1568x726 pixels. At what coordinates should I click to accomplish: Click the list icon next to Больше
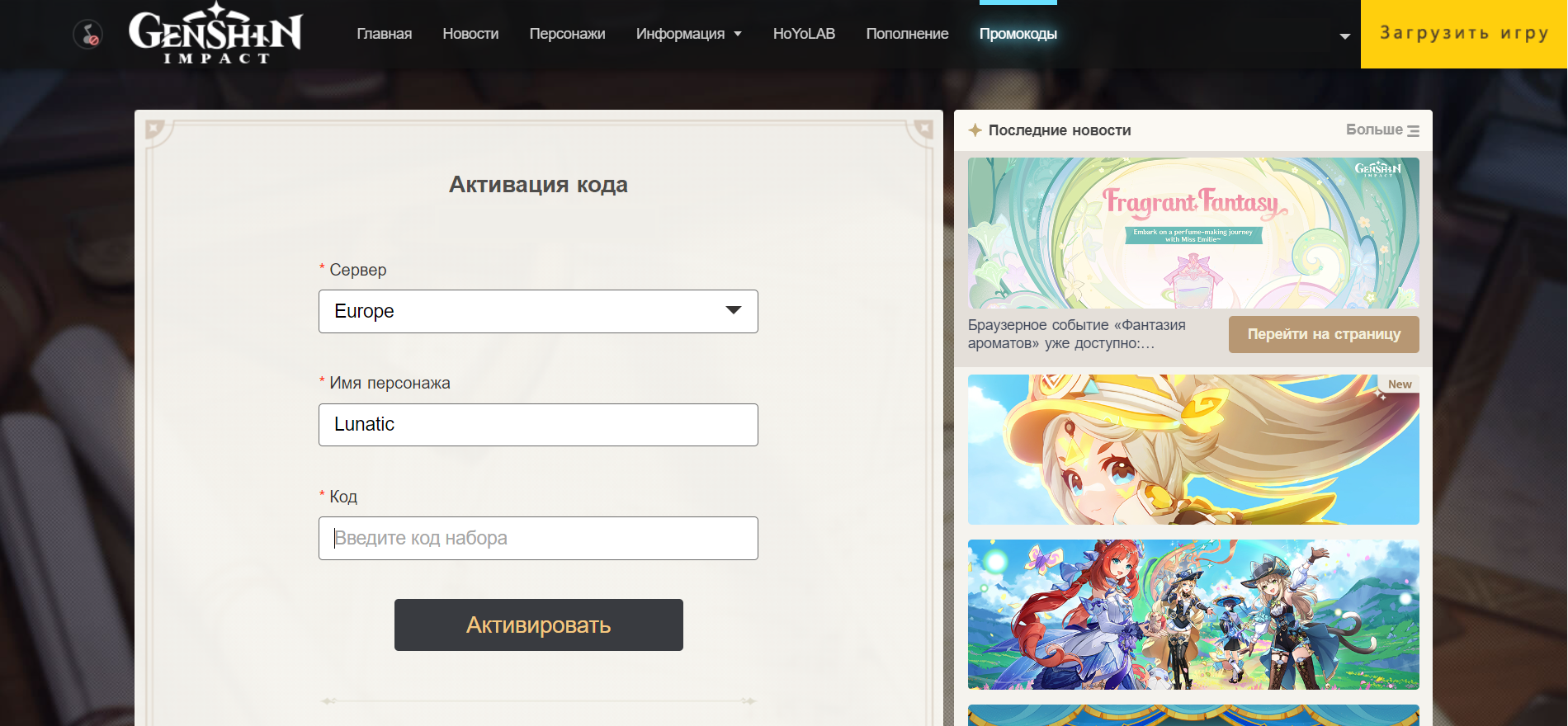[1413, 131]
